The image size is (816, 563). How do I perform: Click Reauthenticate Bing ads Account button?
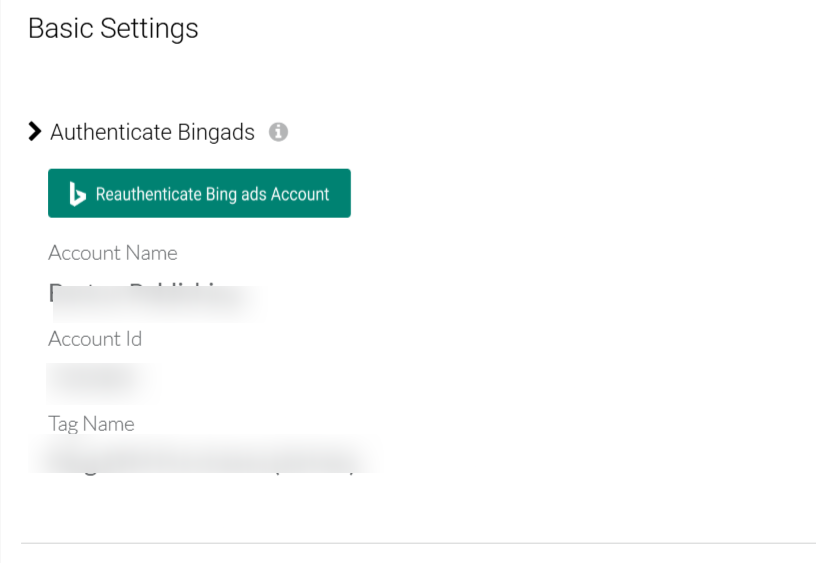click(x=199, y=193)
